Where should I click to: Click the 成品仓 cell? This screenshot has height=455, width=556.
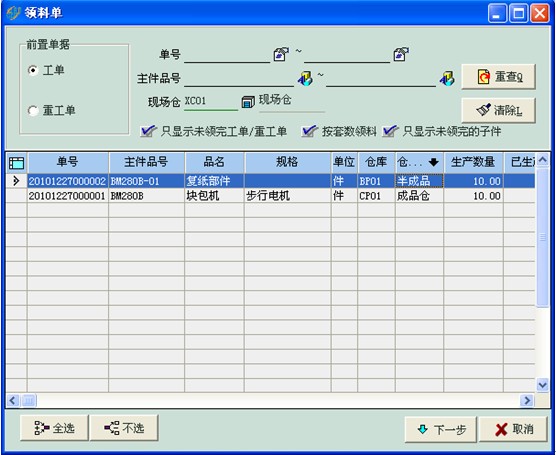419,196
